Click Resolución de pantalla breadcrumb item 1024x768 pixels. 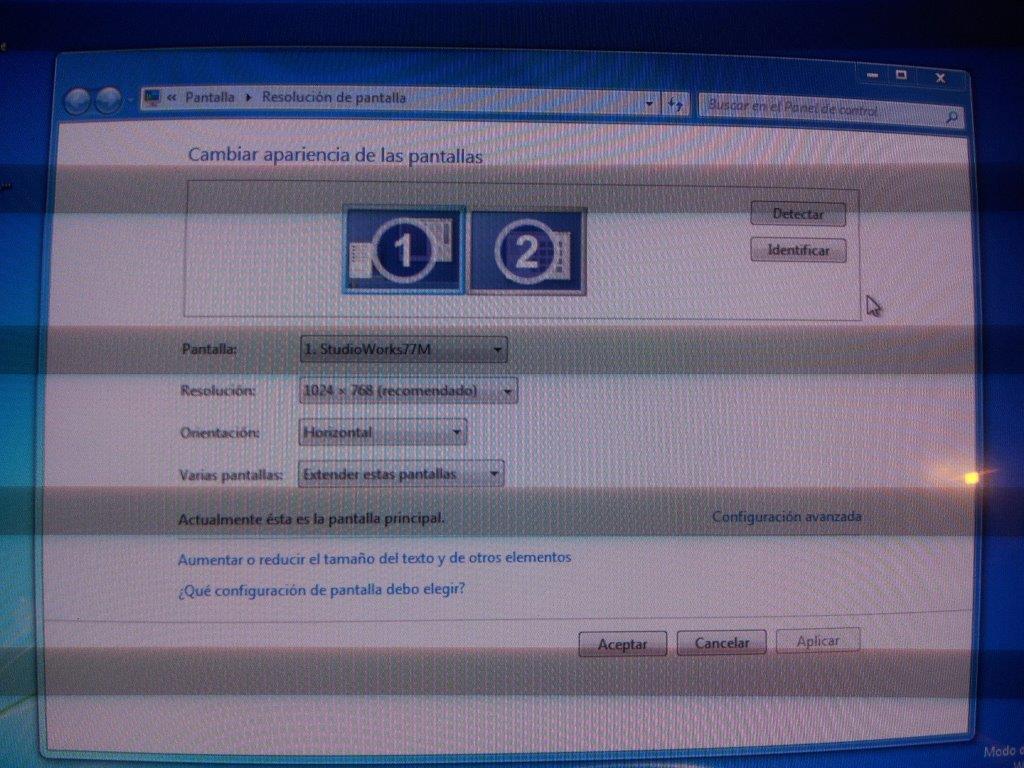tap(334, 98)
